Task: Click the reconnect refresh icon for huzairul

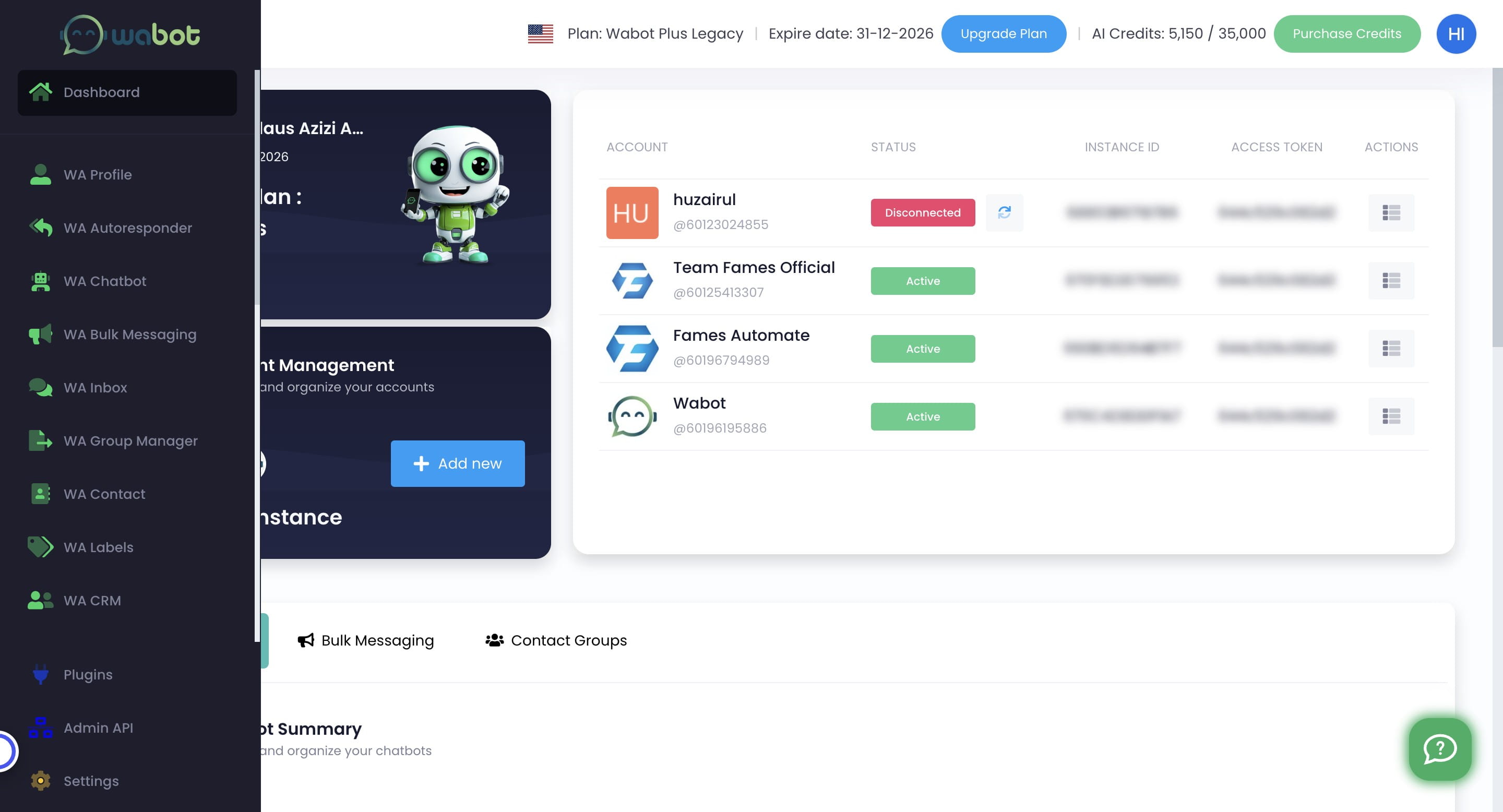Action: [x=1004, y=212]
